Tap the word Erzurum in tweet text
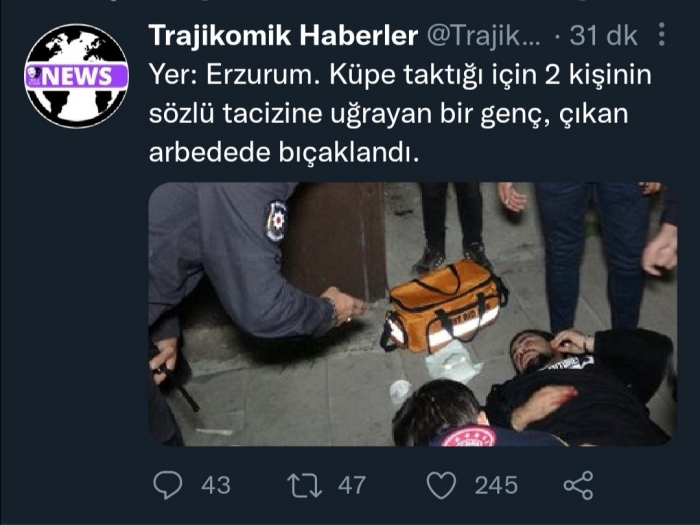The height and width of the screenshot is (525, 700). pyautogui.click(x=263, y=75)
